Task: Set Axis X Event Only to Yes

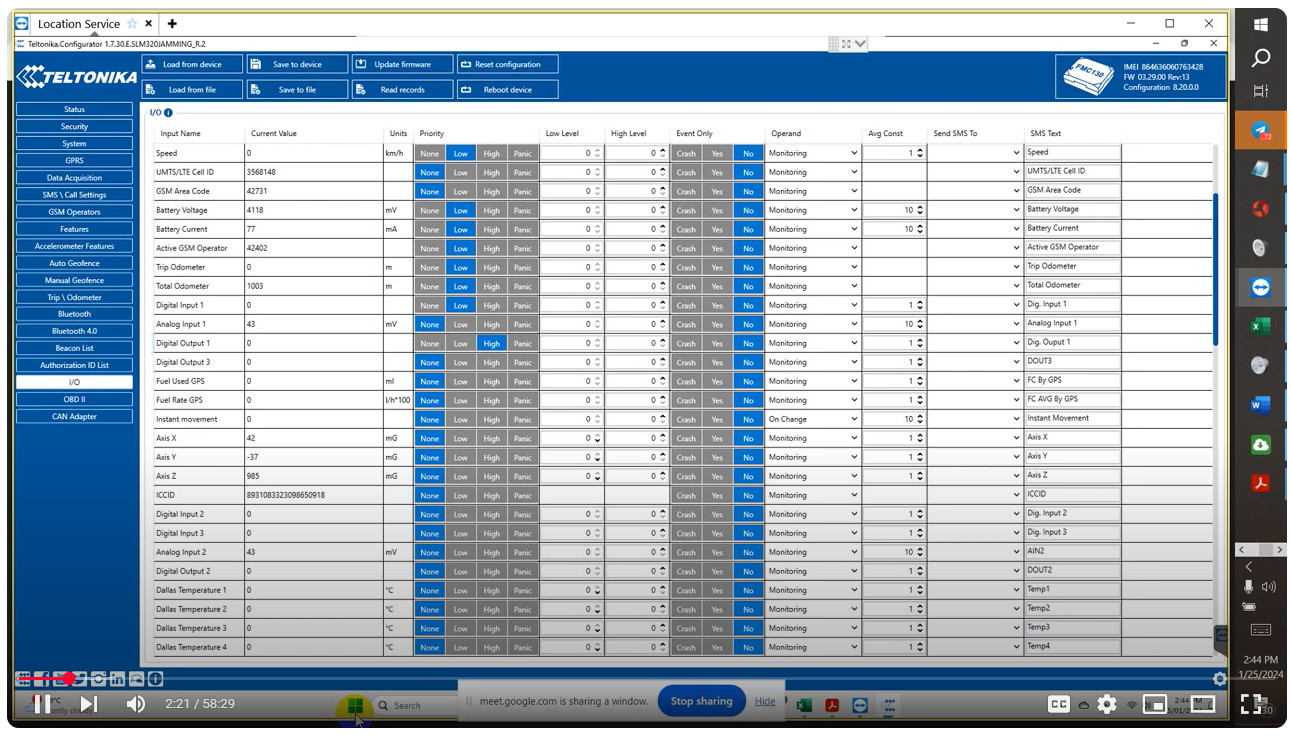Action: pyautogui.click(x=717, y=438)
